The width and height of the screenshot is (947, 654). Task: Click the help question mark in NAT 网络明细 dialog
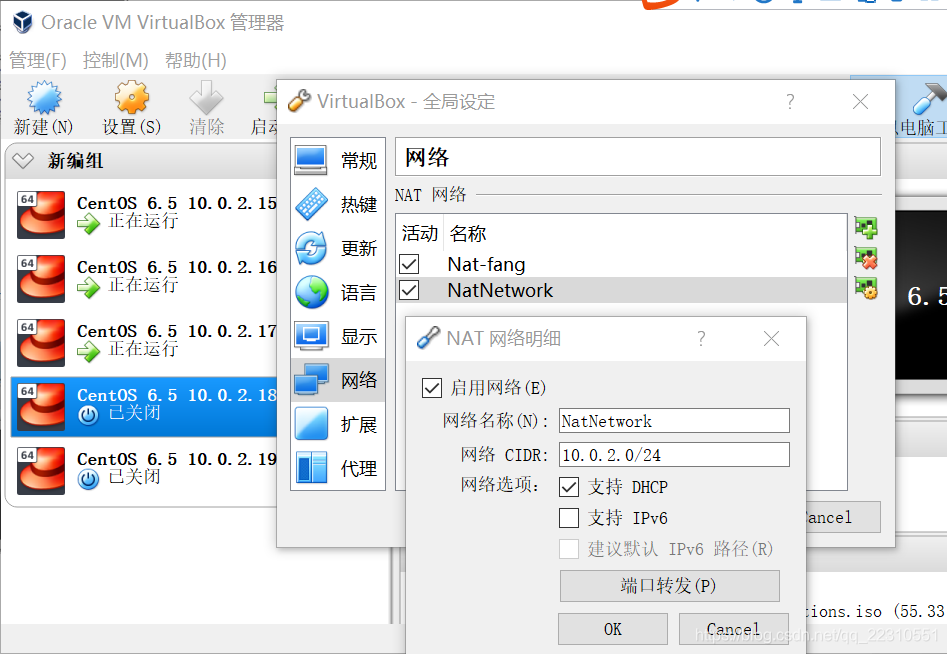(701, 338)
